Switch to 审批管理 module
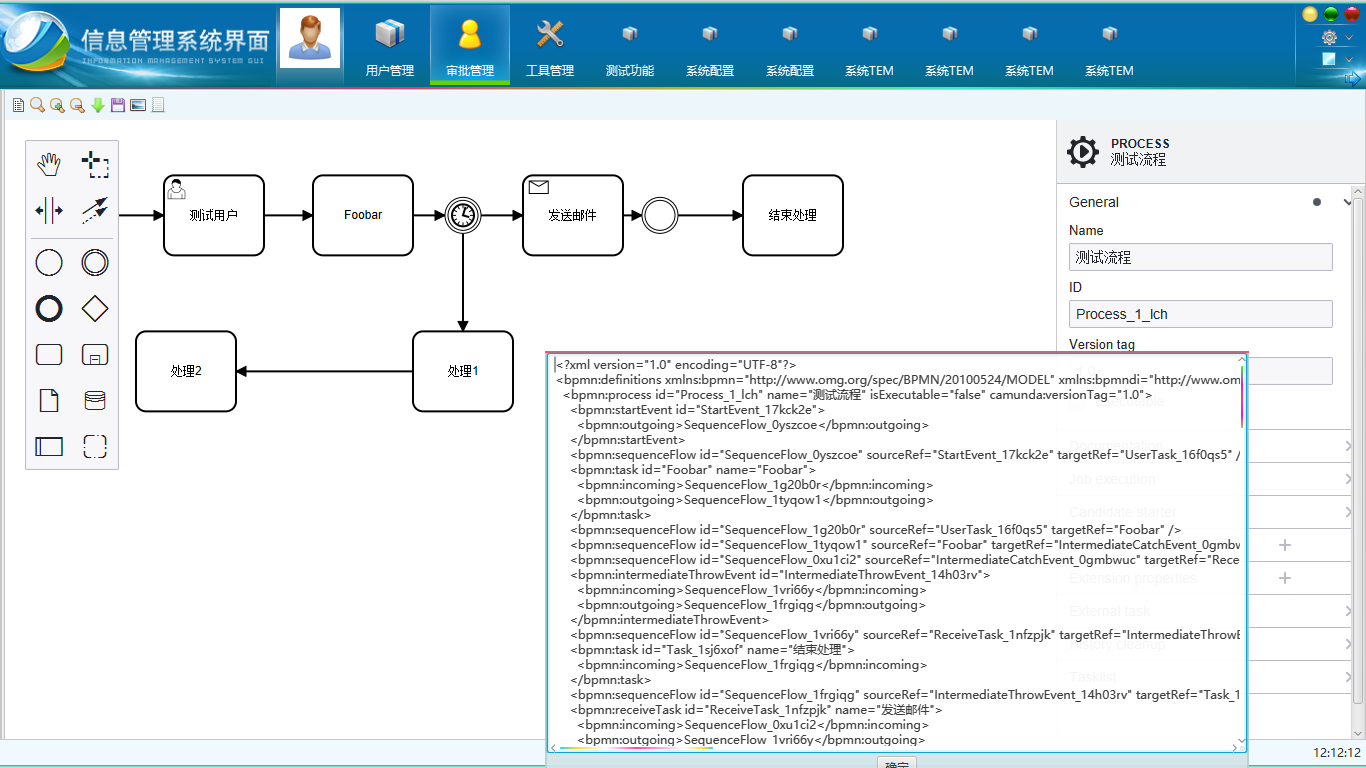 (470, 46)
